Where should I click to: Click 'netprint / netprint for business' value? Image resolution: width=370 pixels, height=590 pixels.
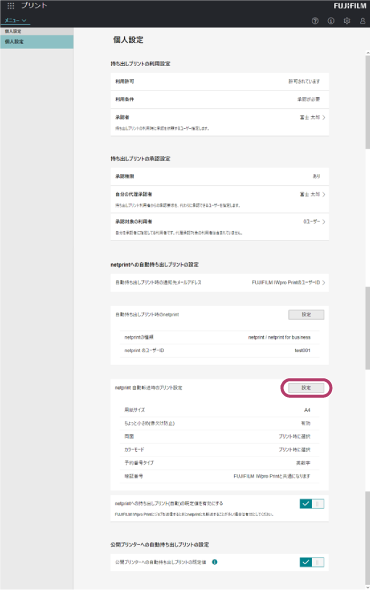point(279,337)
